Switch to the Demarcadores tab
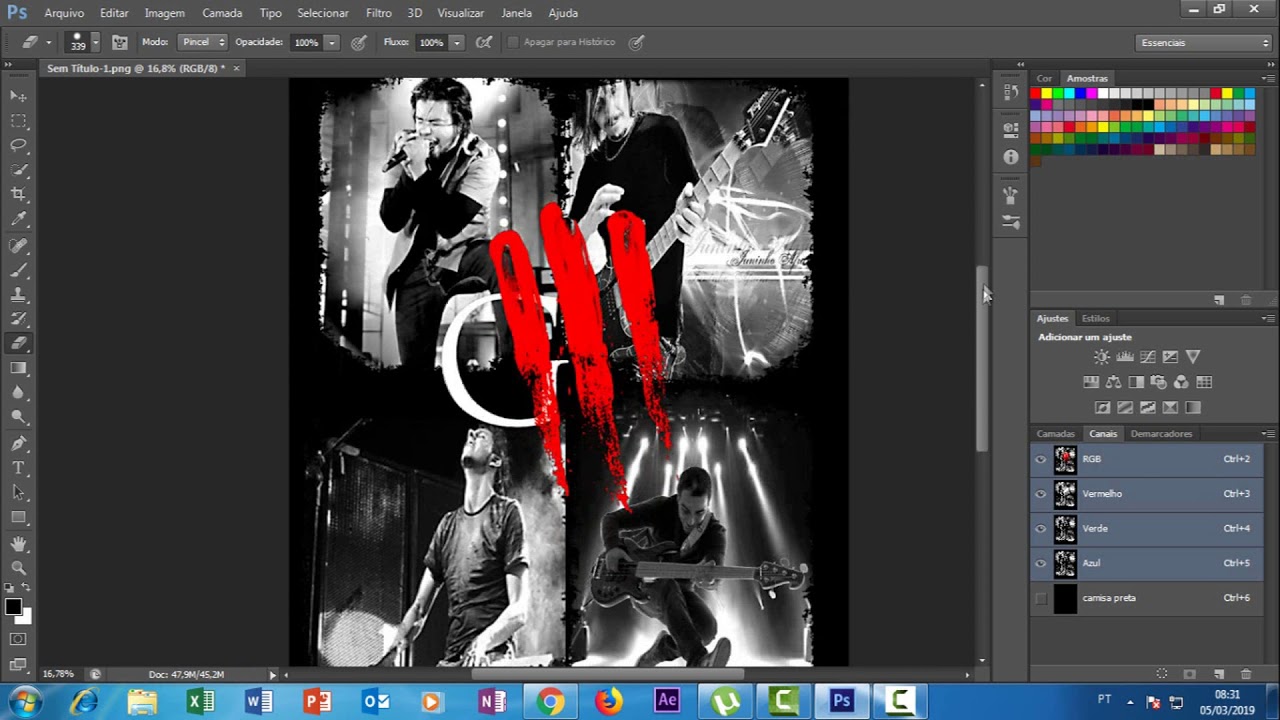Image resolution: width=1280 pixels, height=720 pixels. [x=1161, y=434]
